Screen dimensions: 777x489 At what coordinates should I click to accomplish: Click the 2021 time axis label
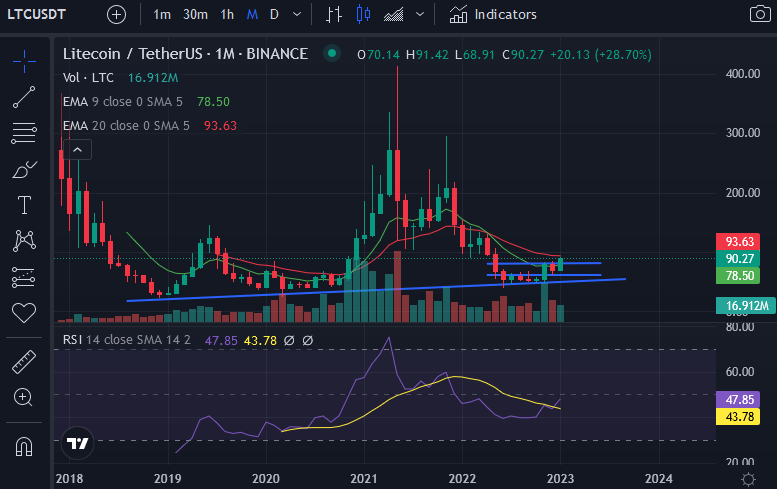[364, 479]
